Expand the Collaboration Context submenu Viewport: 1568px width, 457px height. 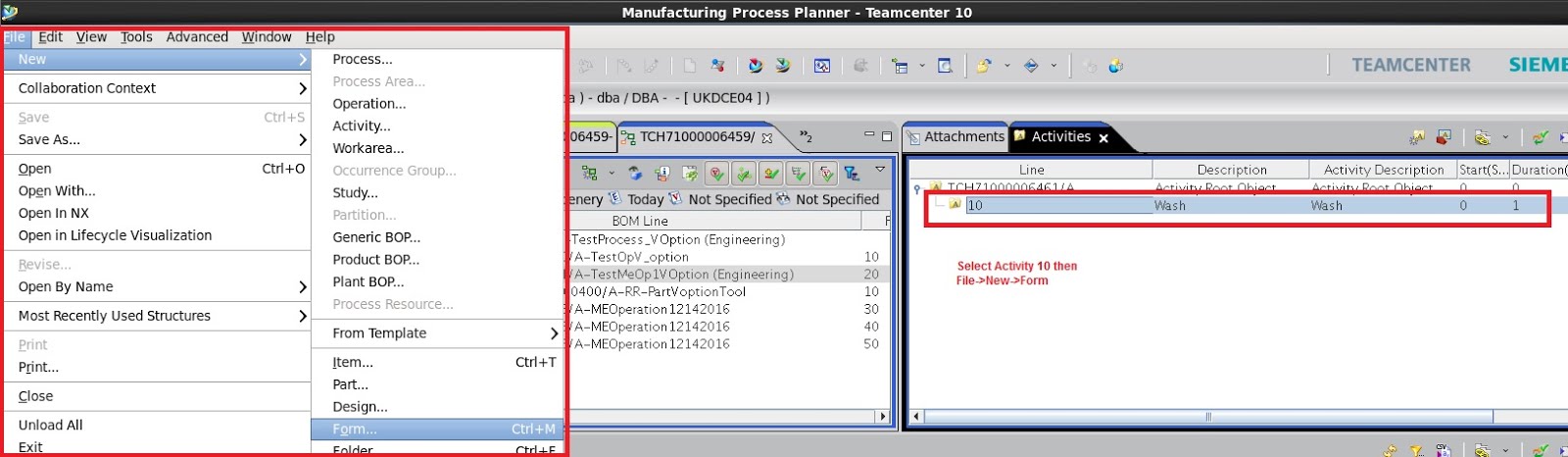[157, 88]
